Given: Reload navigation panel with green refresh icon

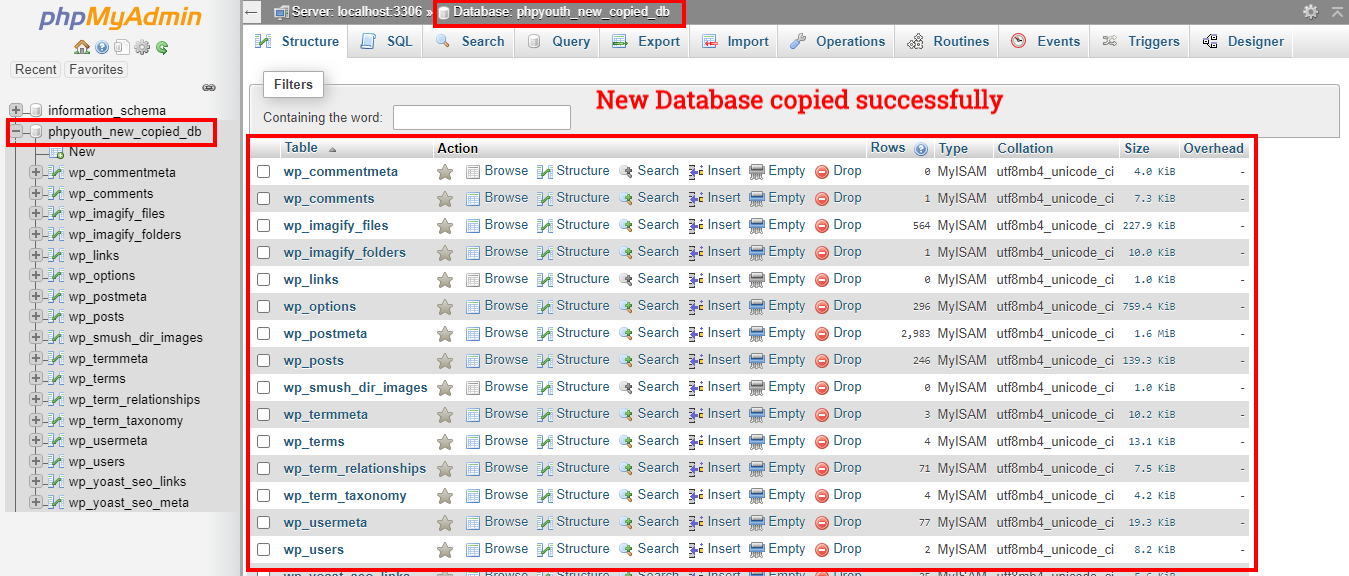Looking at the screenshot, I should pyautogui.click(x=161, y=47).
